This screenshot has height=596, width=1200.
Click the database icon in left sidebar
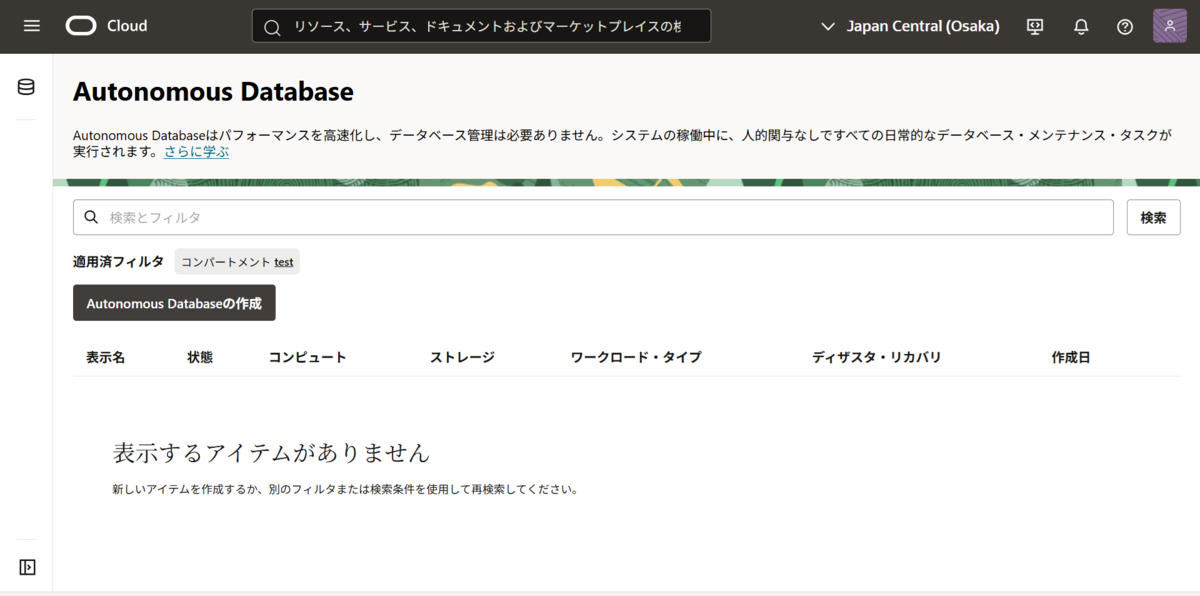click(26, 87)
